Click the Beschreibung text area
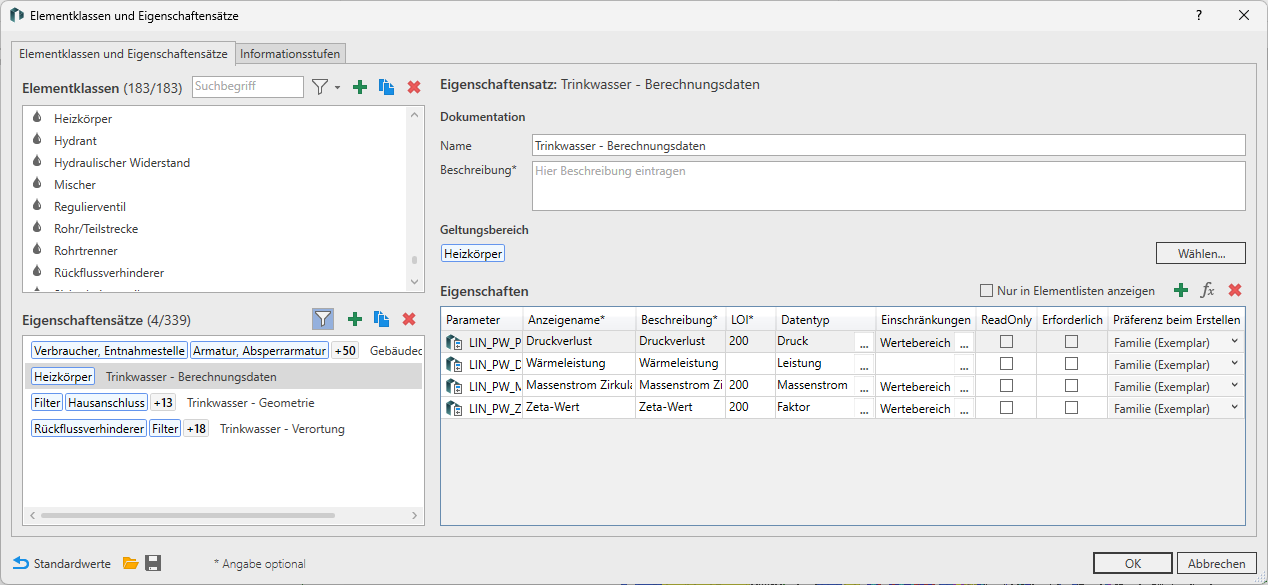1268x585 pixels. coord(888,186)
